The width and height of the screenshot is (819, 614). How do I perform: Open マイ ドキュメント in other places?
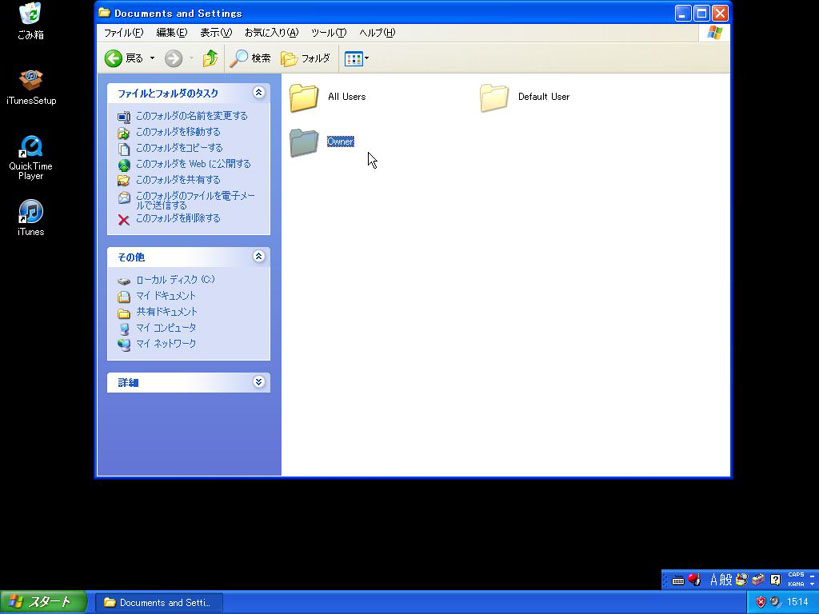[x=166, y=296]
